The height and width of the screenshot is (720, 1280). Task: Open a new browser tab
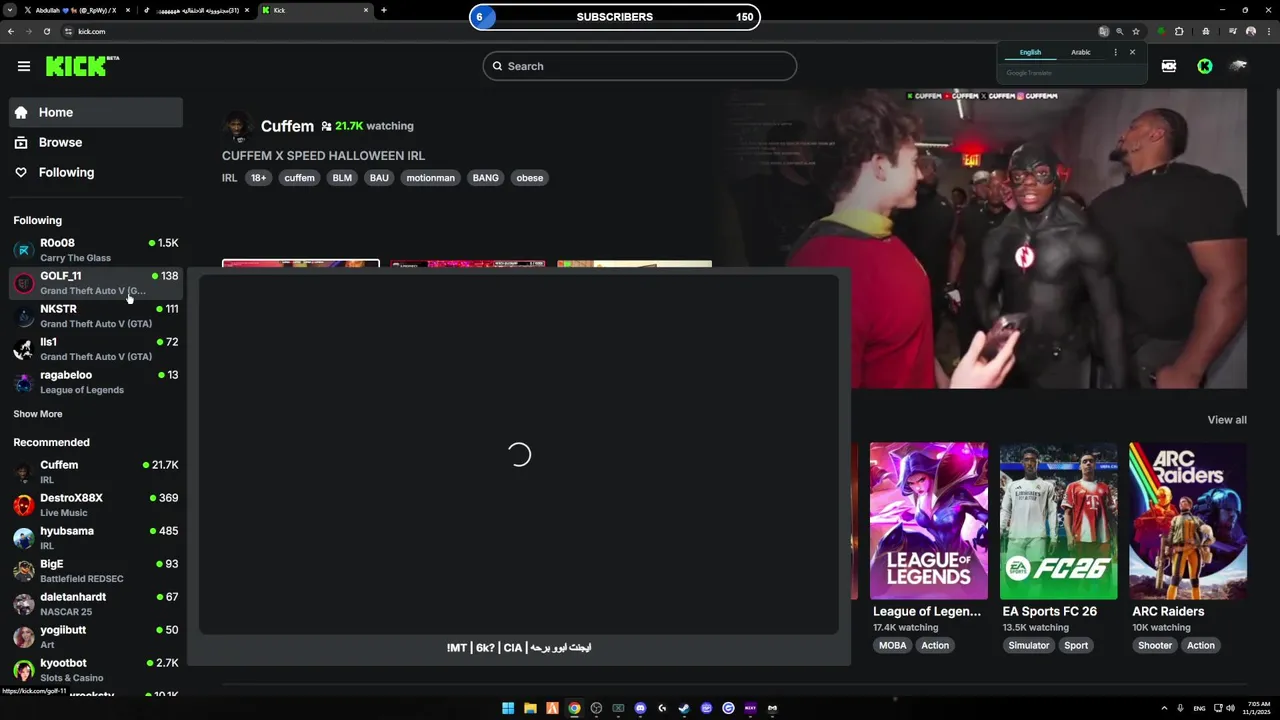pyautogui.click(x=383, y=10)
